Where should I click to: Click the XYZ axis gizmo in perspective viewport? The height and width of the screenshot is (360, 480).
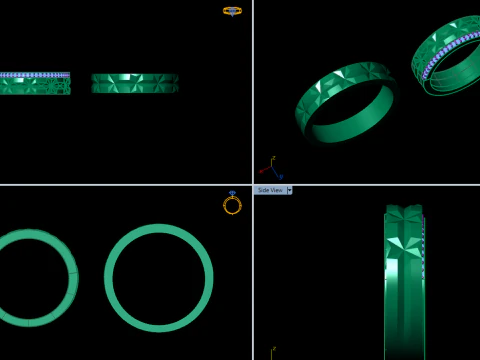[x=272, y=168]
